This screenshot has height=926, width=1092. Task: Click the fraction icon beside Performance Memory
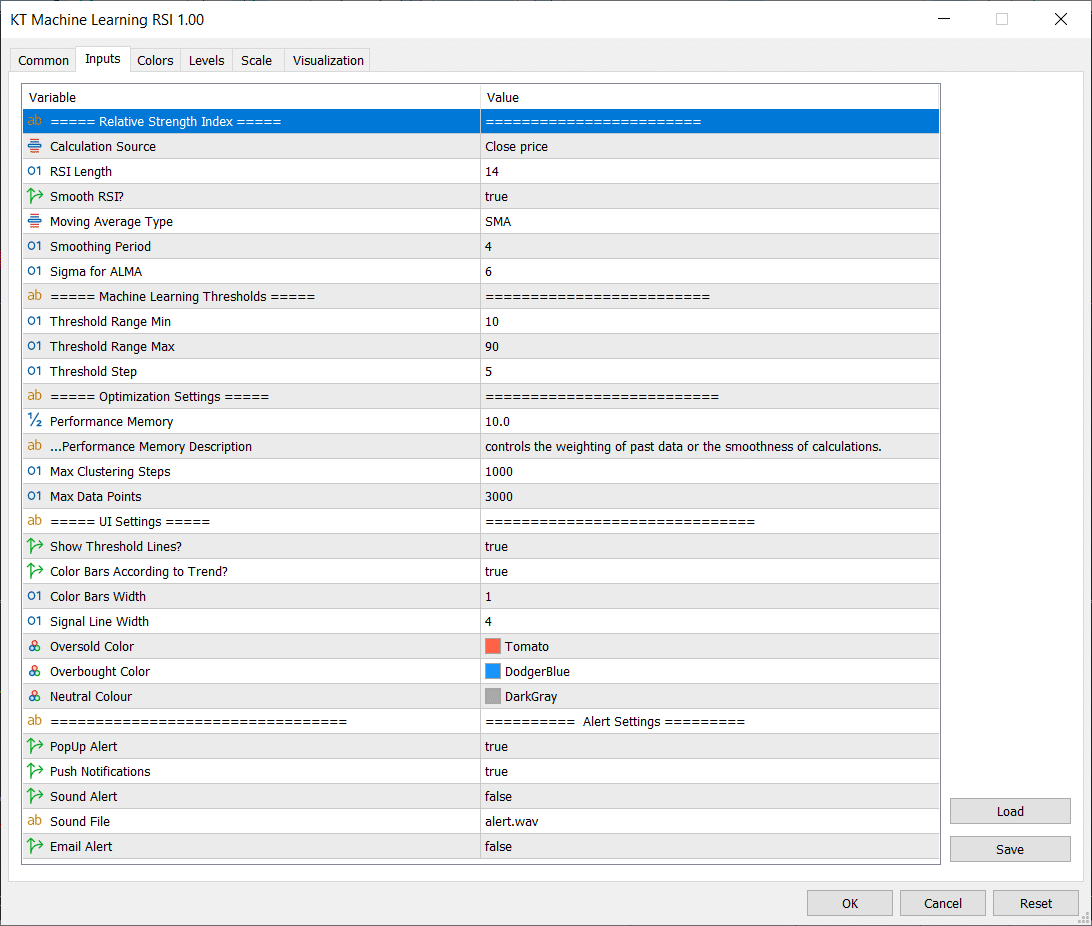click(x=34, y=421)
